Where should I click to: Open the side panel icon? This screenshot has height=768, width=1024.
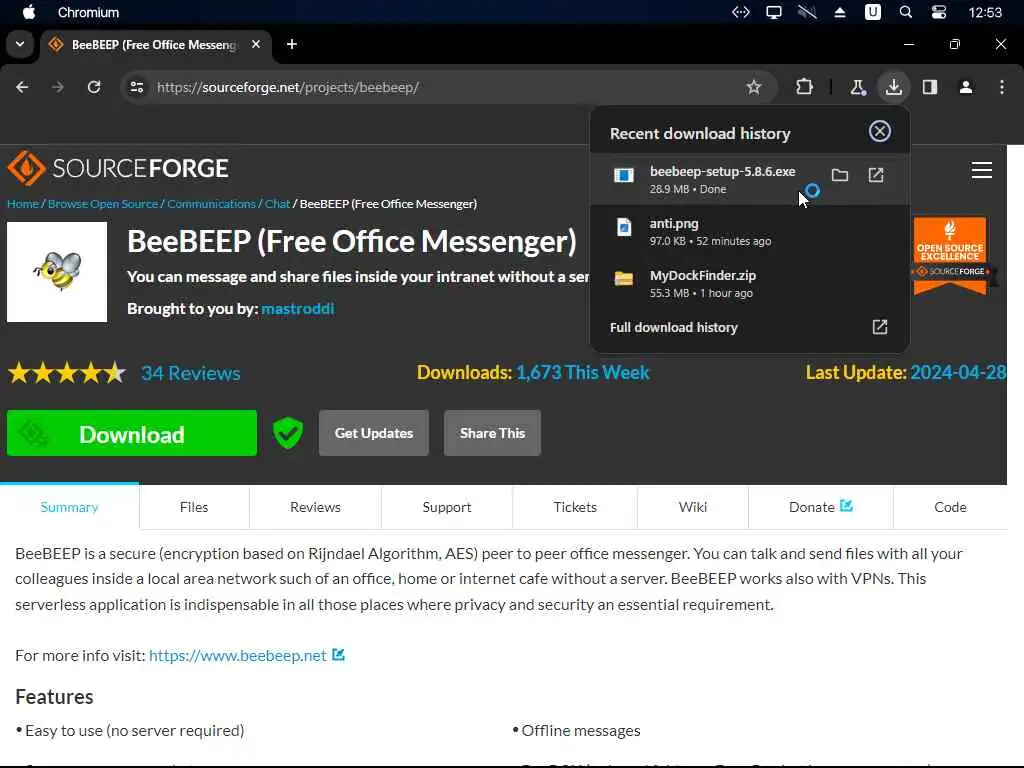(930, 87)
